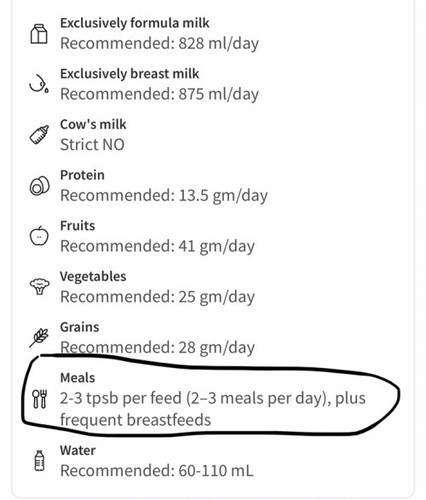Click the Recommended 875 ml/day breast milk value
The width and height of the screenshot is (426, 500).
point(159,94)
